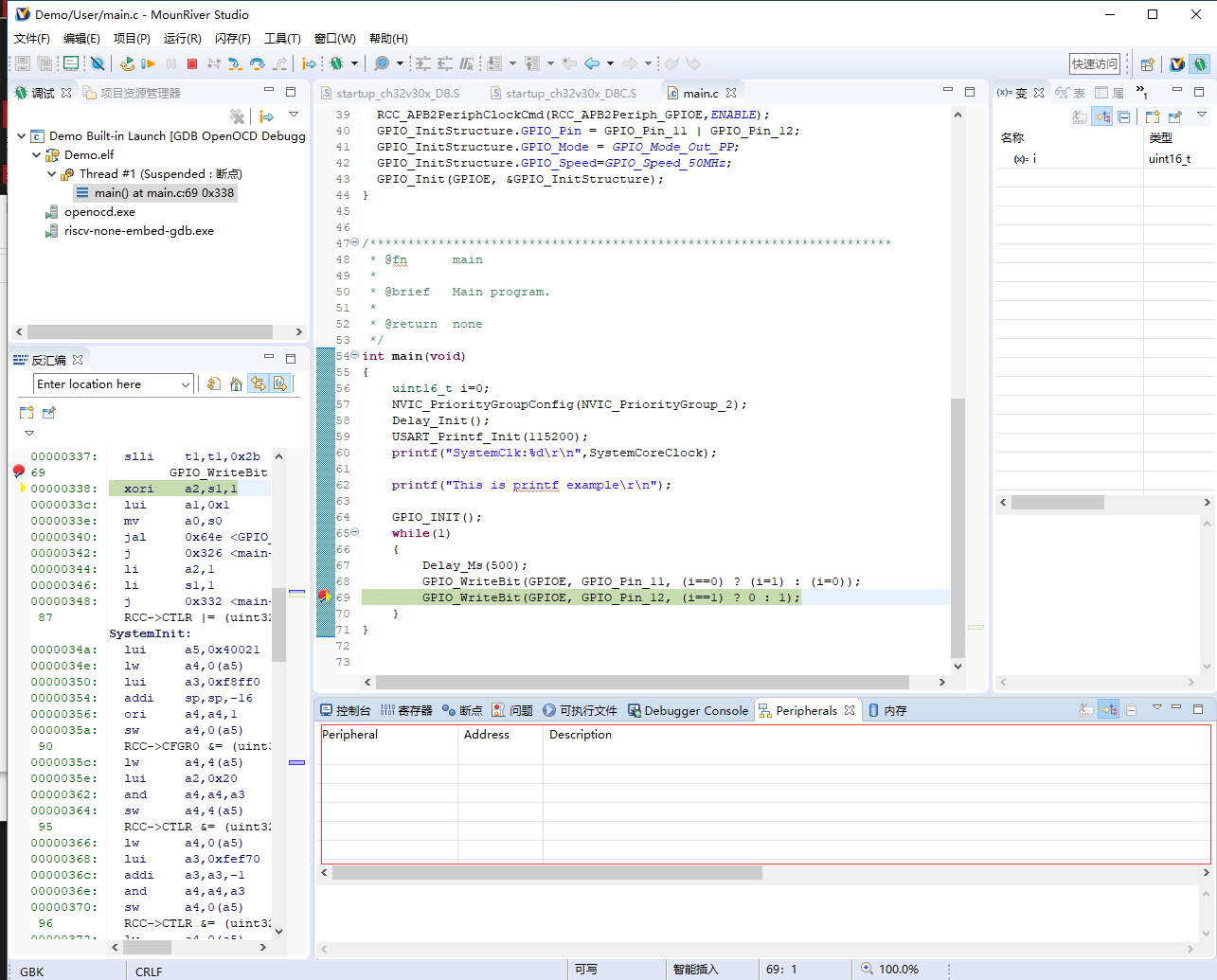Select openocd.exe in the debug tree
Viewport: 1217px width, 980px height.
pyautogui.click(x=90, y=211)
